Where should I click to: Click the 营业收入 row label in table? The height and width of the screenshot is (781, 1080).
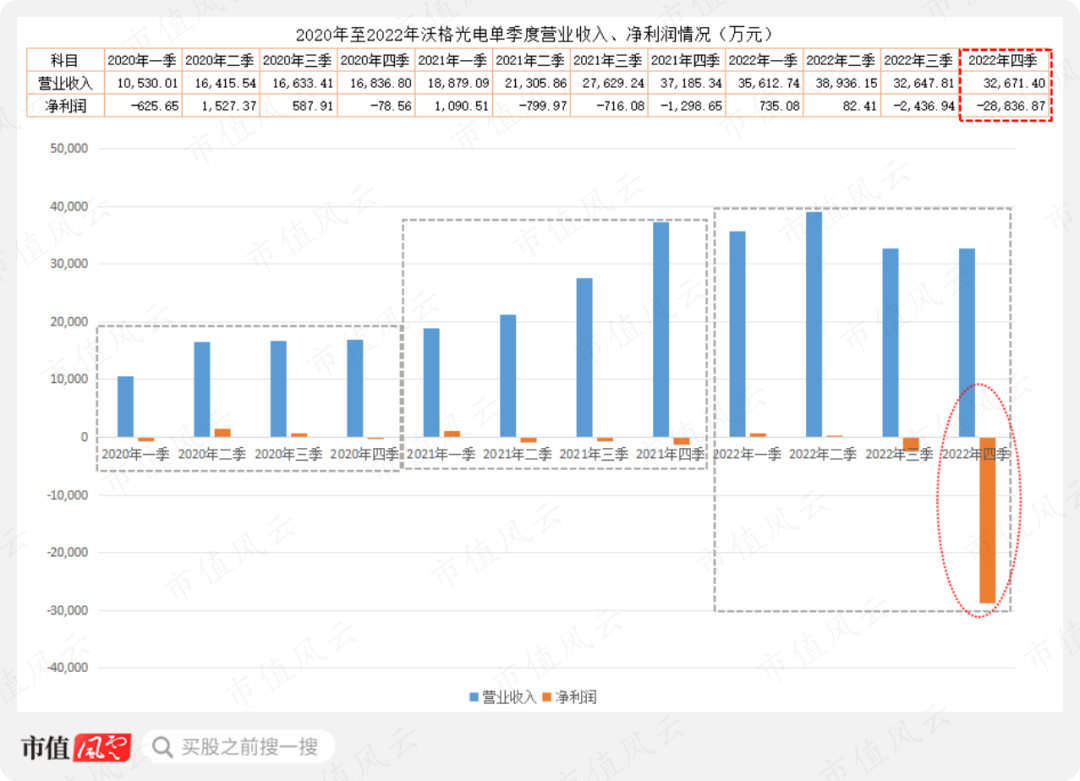tap(65, 83)
